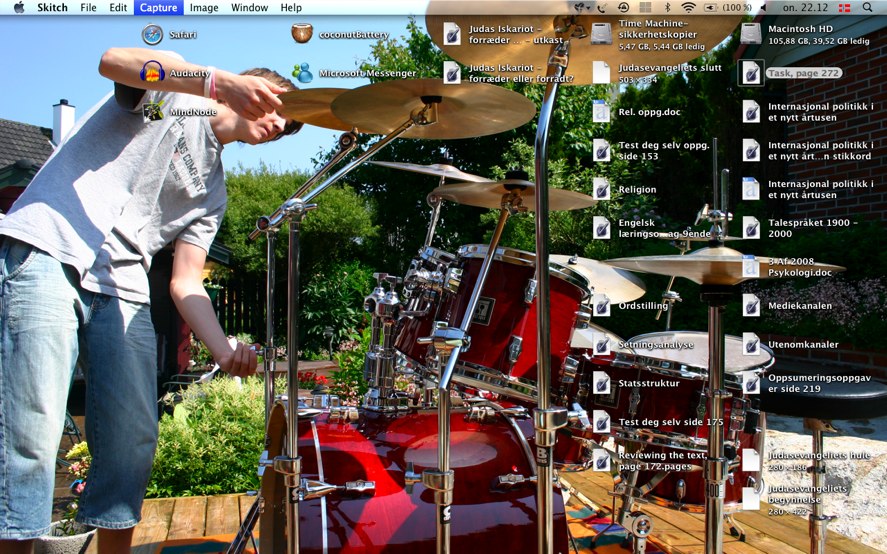
Task: Open Spotlight search magnifier
Action: click(x=867, y=7)
